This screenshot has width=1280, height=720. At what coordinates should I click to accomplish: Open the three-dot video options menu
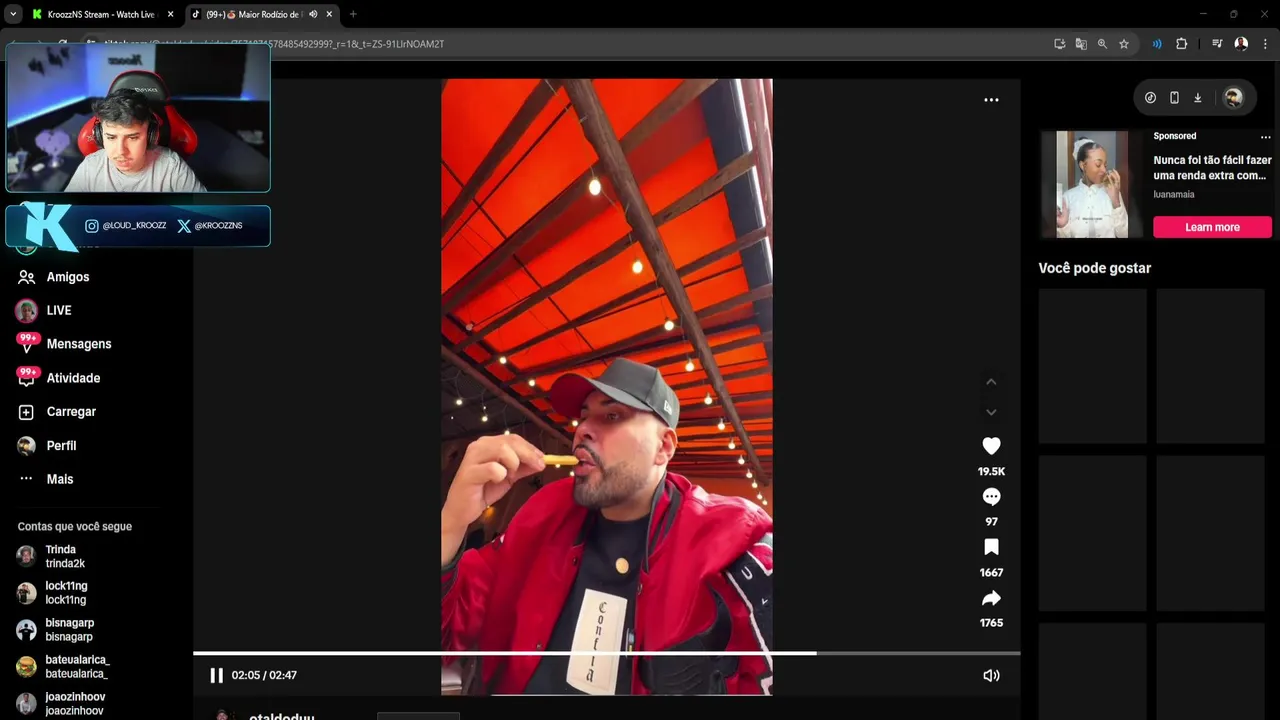point(991,100)
